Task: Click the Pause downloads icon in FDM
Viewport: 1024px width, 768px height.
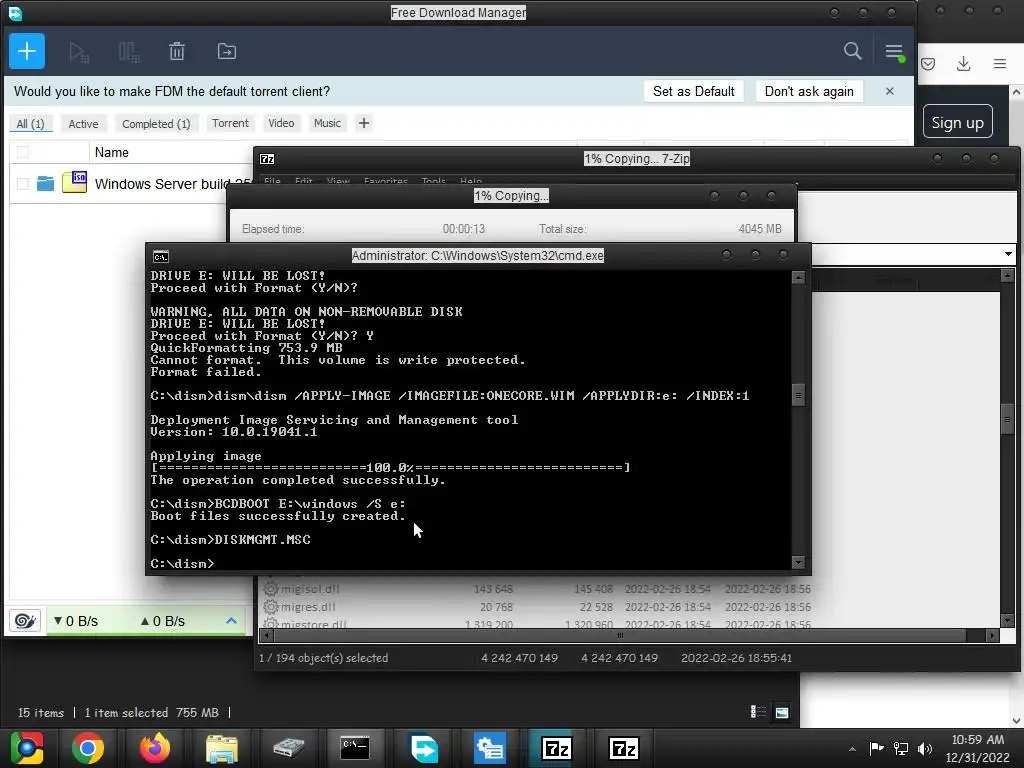Action: pyautogui.click(x=129, y=52)
